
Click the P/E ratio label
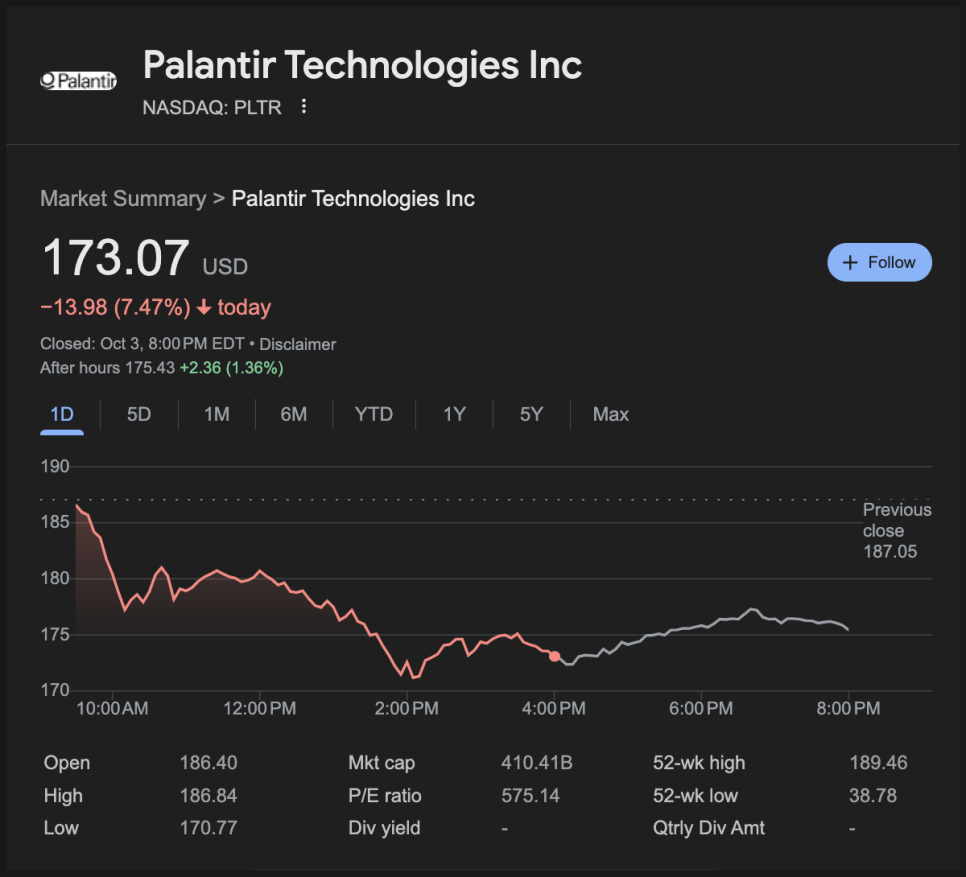385,796
